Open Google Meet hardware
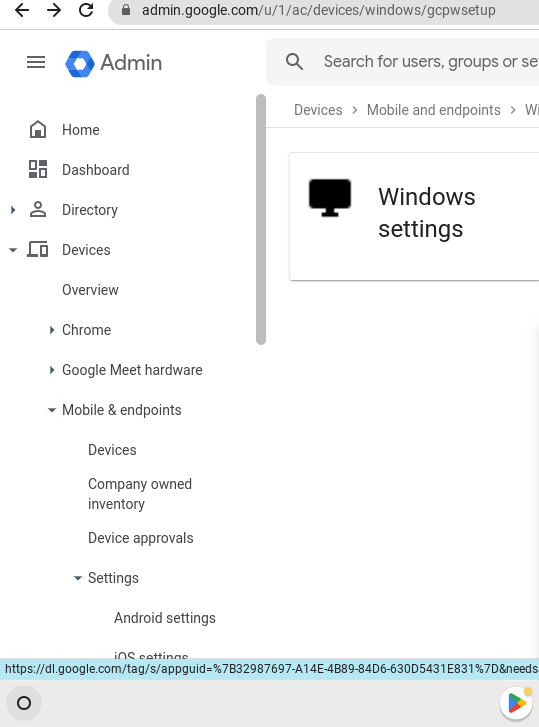The height and width of the screenshot is (727, 539). 132,370
